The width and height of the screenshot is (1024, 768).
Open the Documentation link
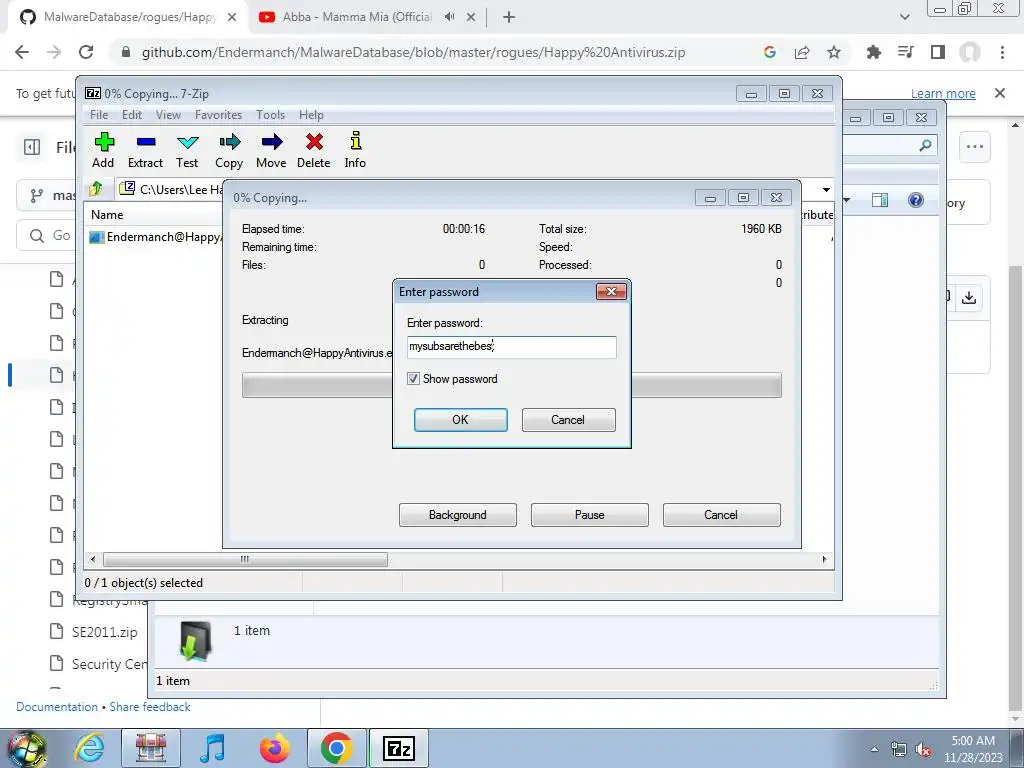[x=57, y=707]
